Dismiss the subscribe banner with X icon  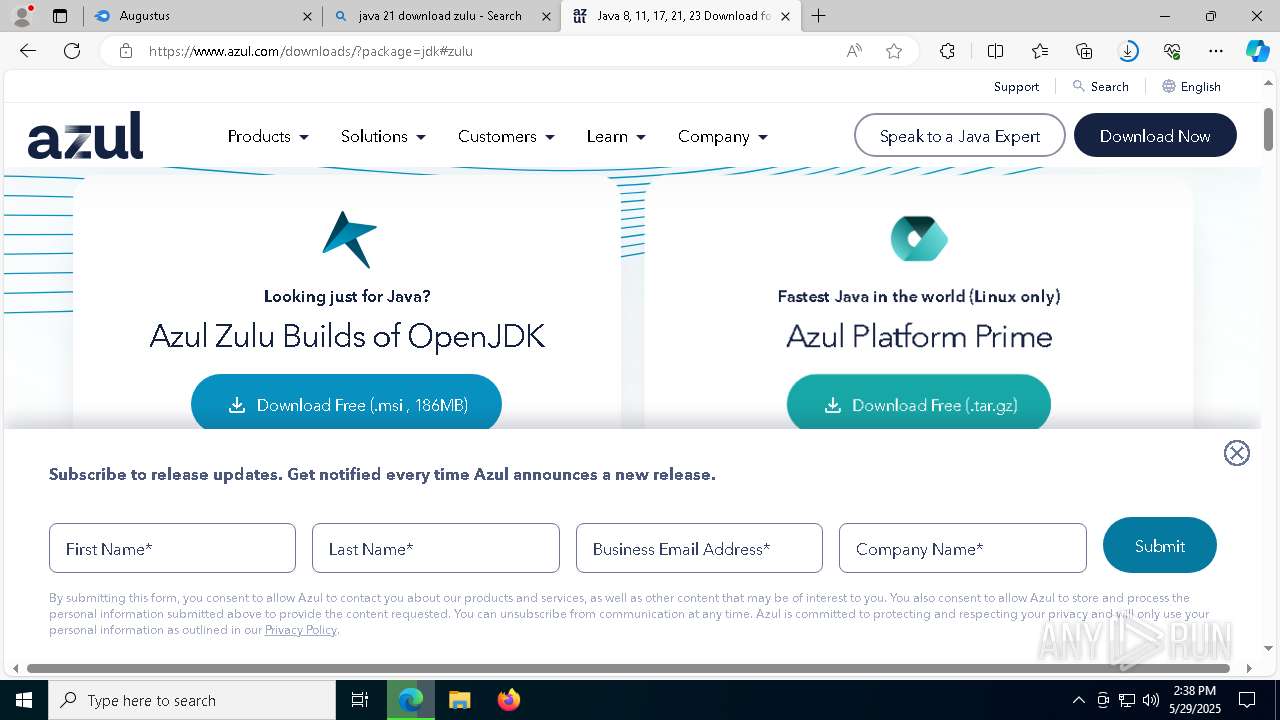pos(1237,453)
